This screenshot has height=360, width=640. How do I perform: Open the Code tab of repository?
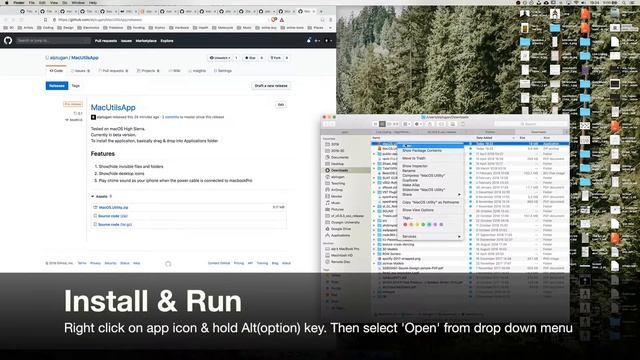coord(56,71)
